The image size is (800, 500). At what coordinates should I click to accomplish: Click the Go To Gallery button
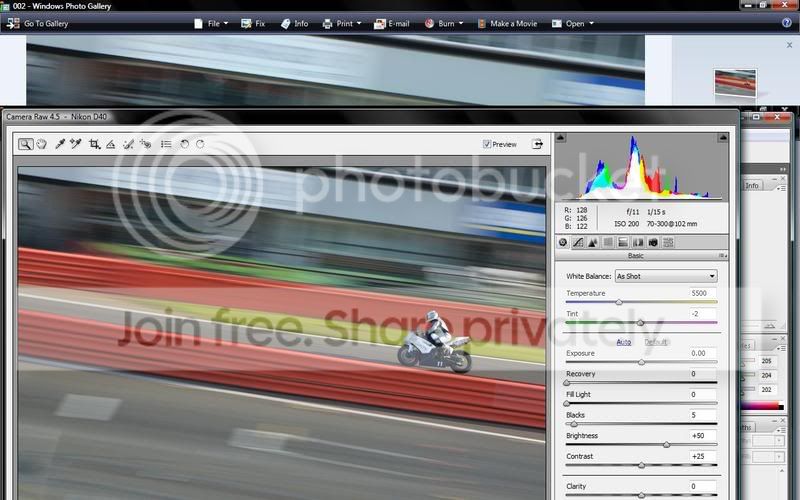click(x=38, y=23)
